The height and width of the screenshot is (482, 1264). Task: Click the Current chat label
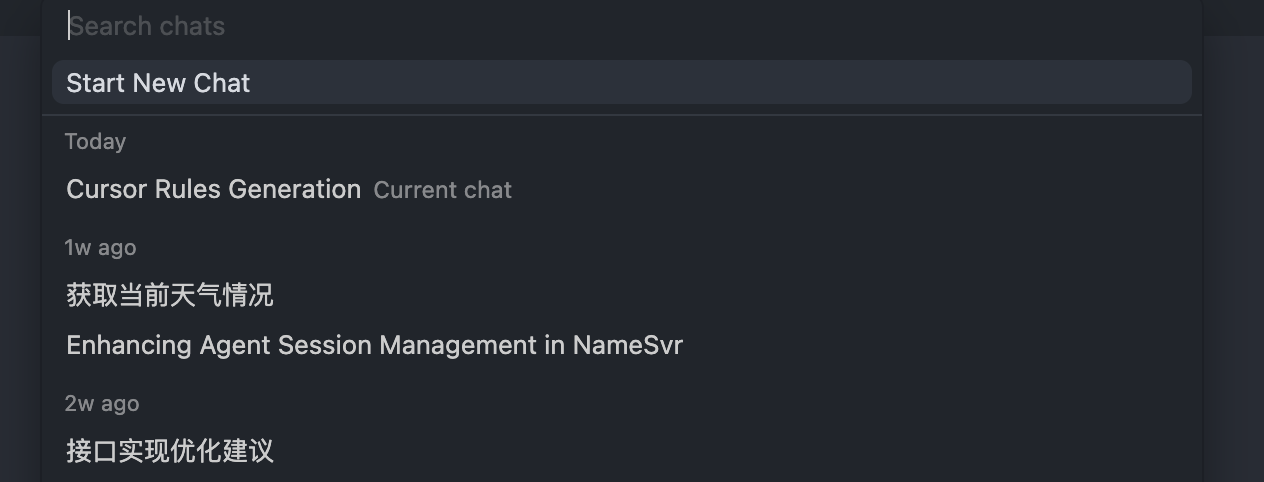point(442,190)
